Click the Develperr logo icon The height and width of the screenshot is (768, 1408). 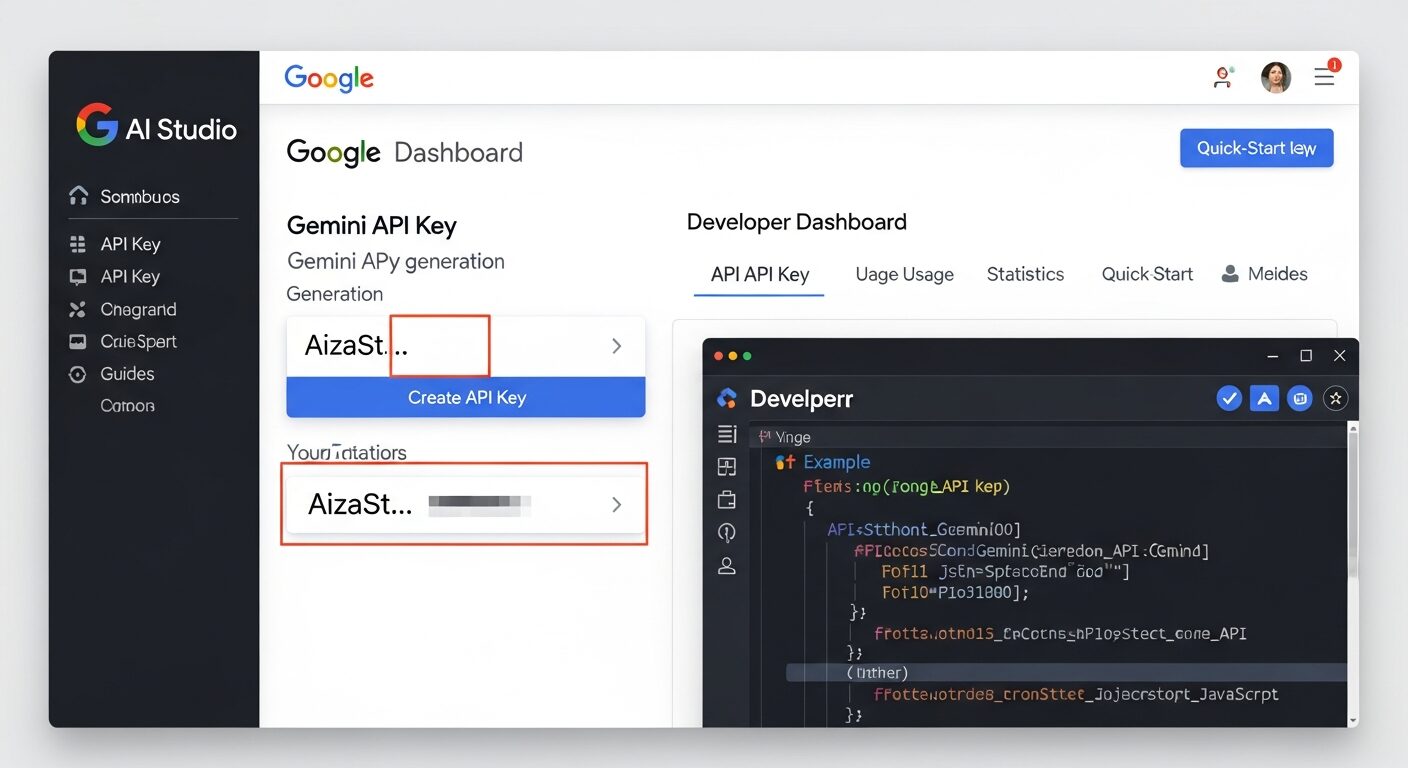pyautogui.click(x=727, y=399)
